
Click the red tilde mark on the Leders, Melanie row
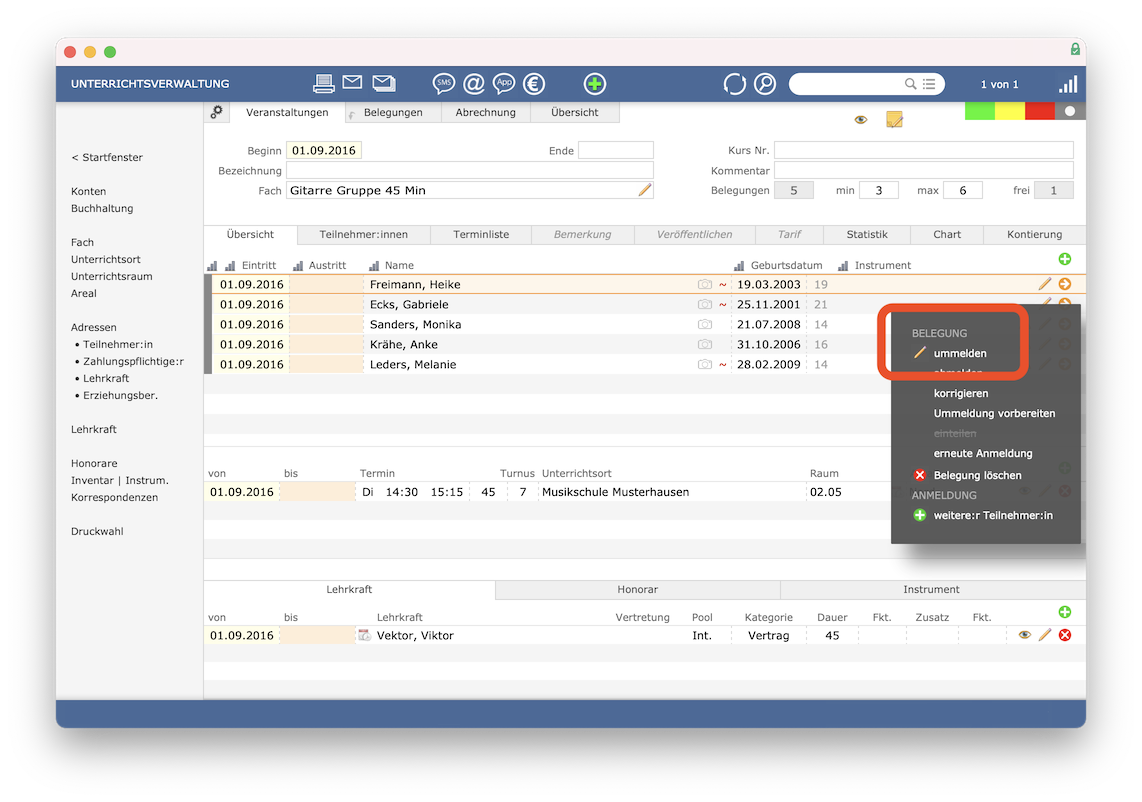[x=723, y=364]
